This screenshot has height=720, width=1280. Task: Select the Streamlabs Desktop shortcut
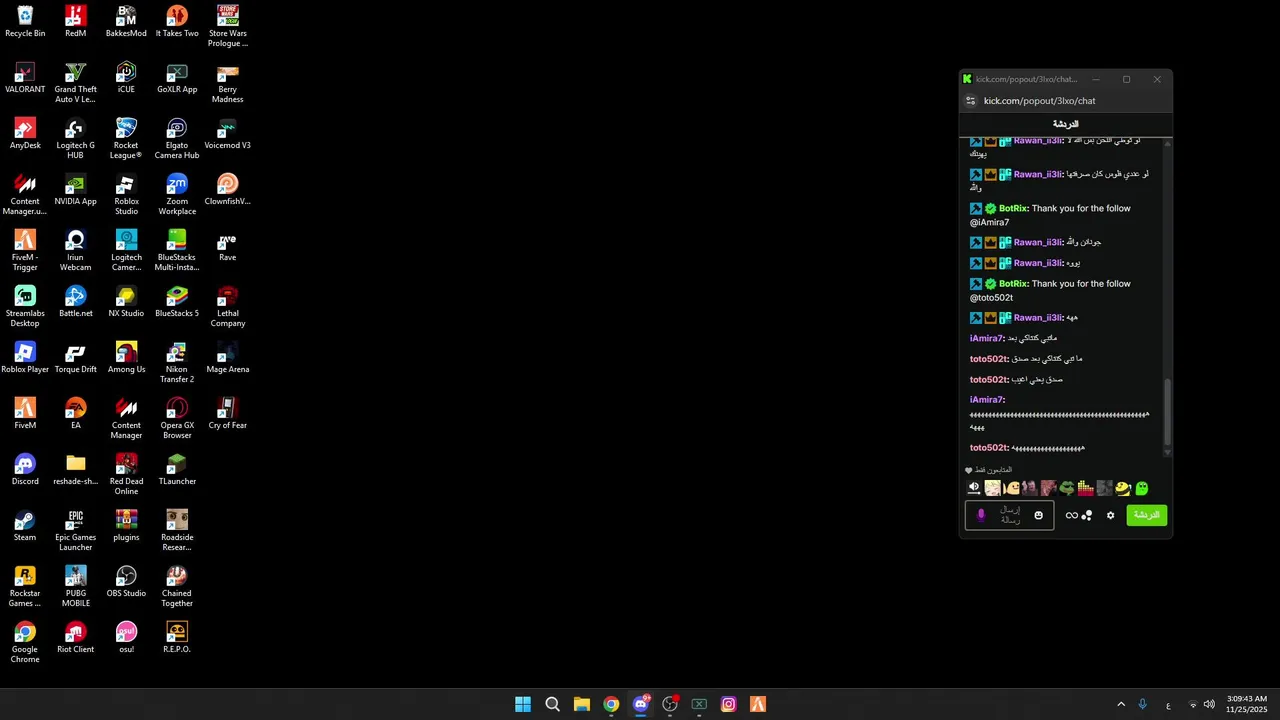(x=25, y=307)
